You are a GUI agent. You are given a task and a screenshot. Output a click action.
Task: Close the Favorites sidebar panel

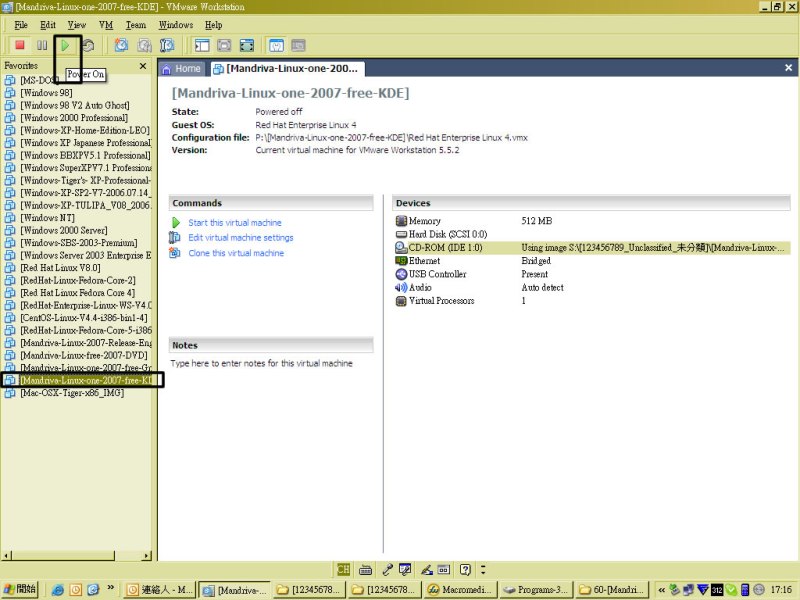point(143,66)
